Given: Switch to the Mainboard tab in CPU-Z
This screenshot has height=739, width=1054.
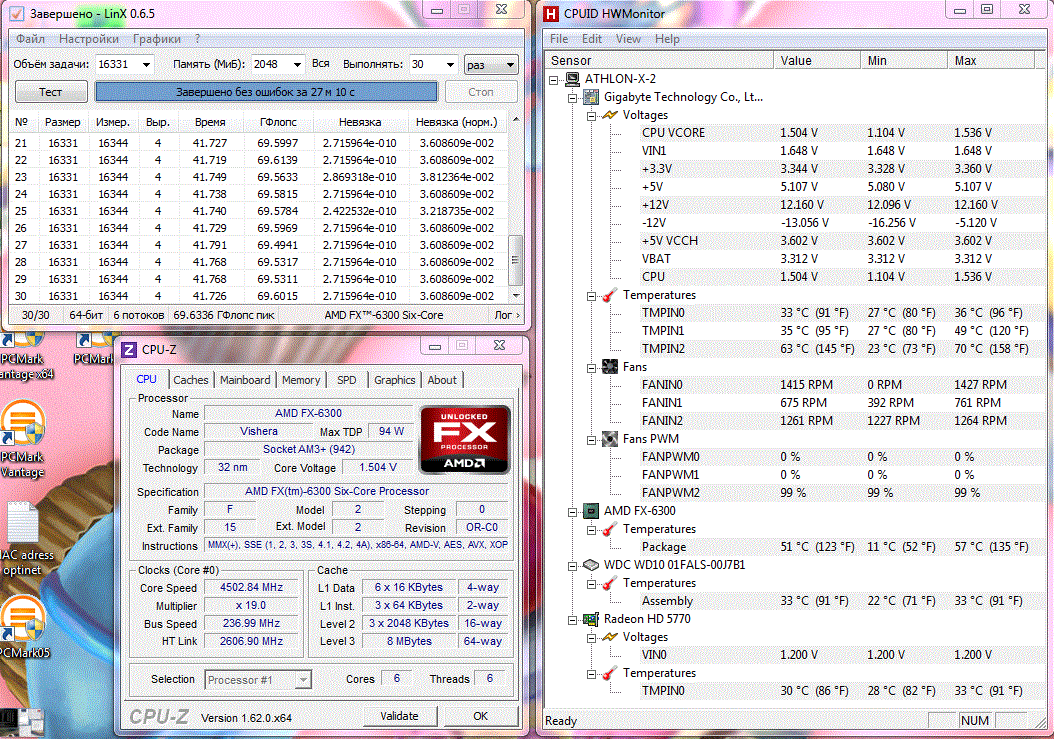Looking at the screenshot, I should pos(245,380).
